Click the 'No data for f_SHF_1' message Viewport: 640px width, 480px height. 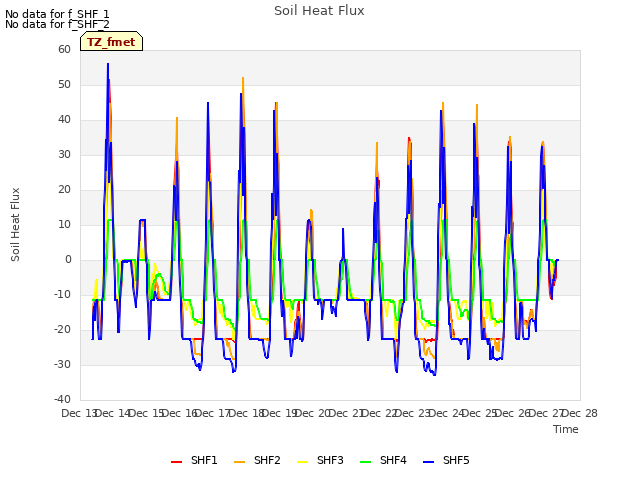57,14
